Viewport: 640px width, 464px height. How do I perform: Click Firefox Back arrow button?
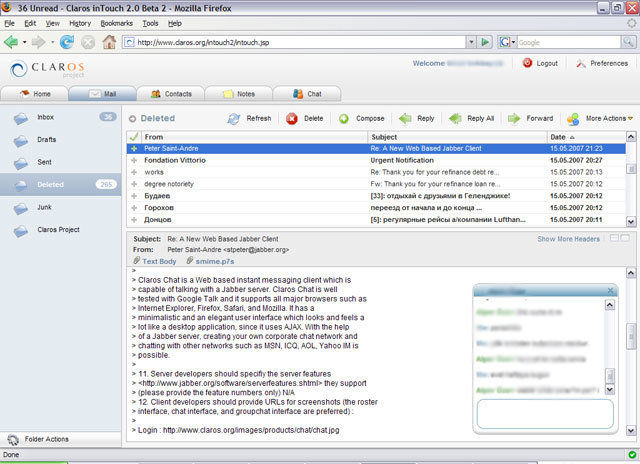(x=11, y=42)
